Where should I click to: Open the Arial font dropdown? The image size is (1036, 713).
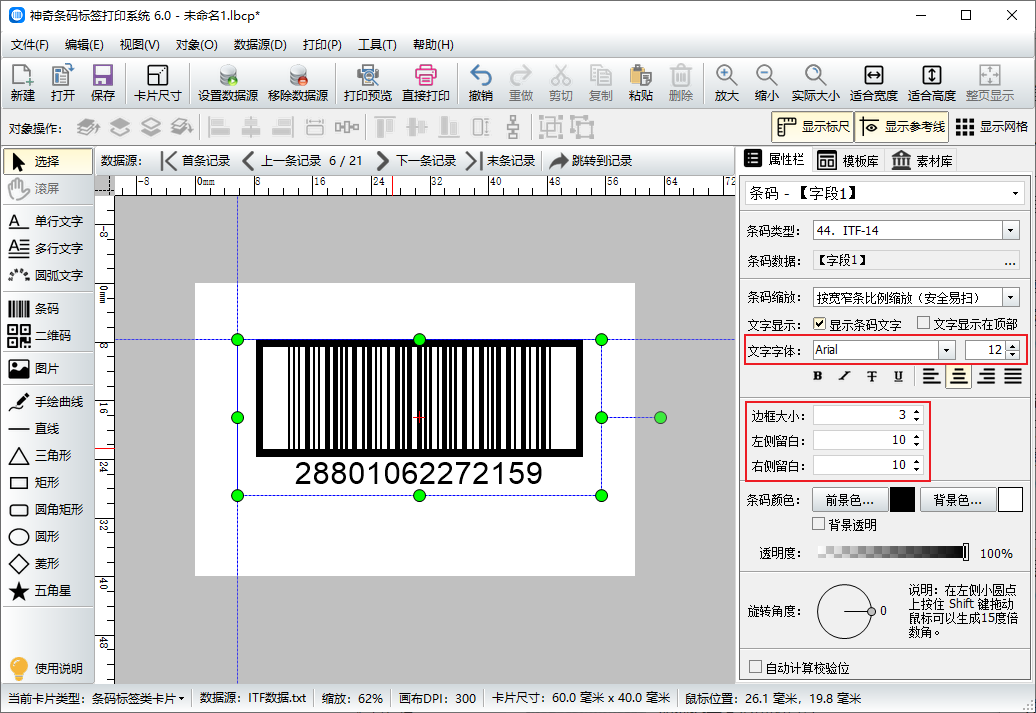(x=947, y=350)
